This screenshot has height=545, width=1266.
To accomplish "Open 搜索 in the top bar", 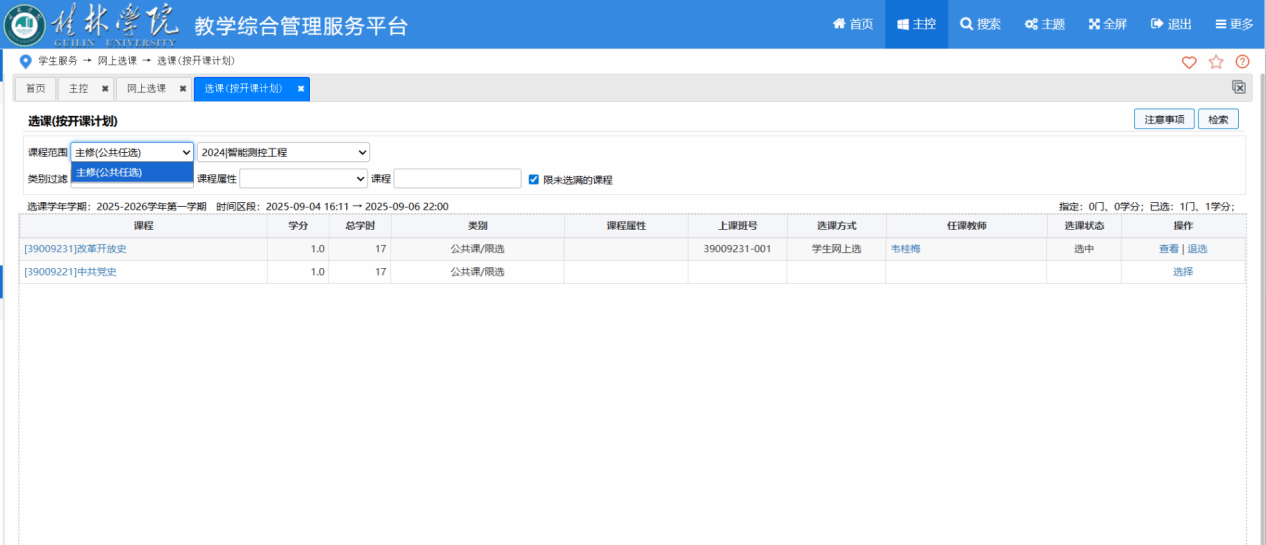I will point(980,24).
